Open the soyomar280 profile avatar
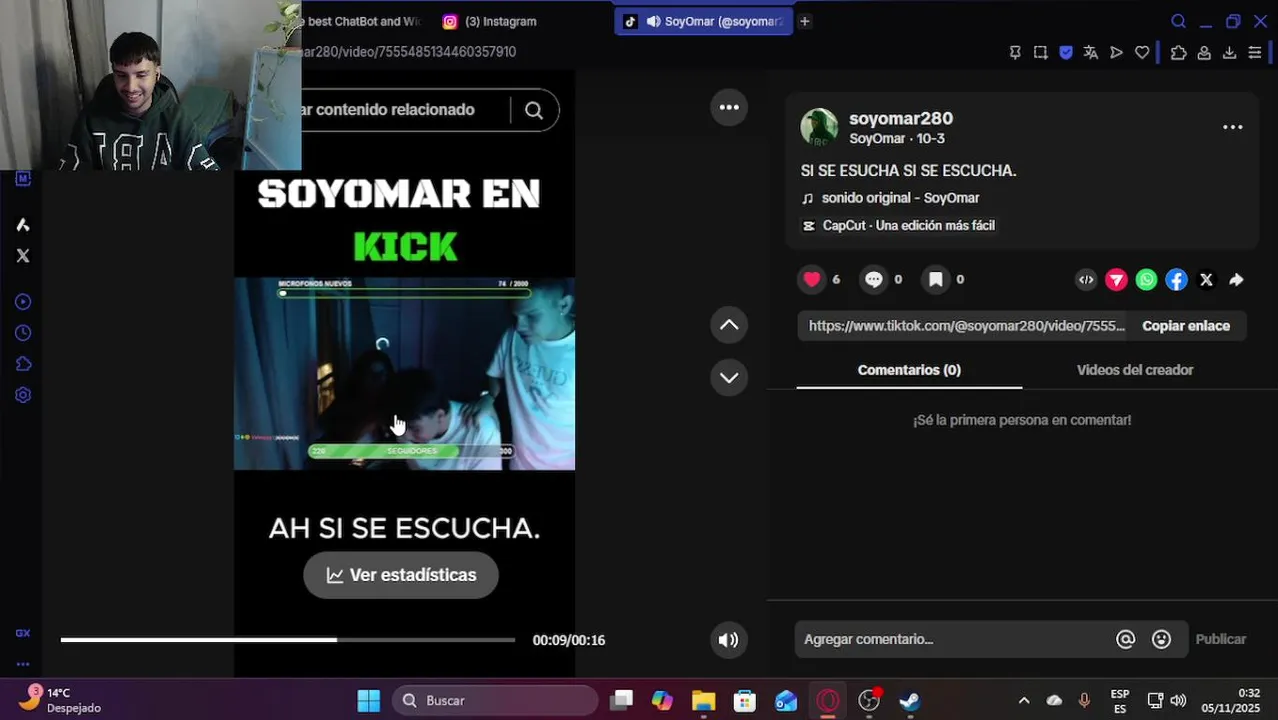This screenshot has width=1278, height=720. 819,127
